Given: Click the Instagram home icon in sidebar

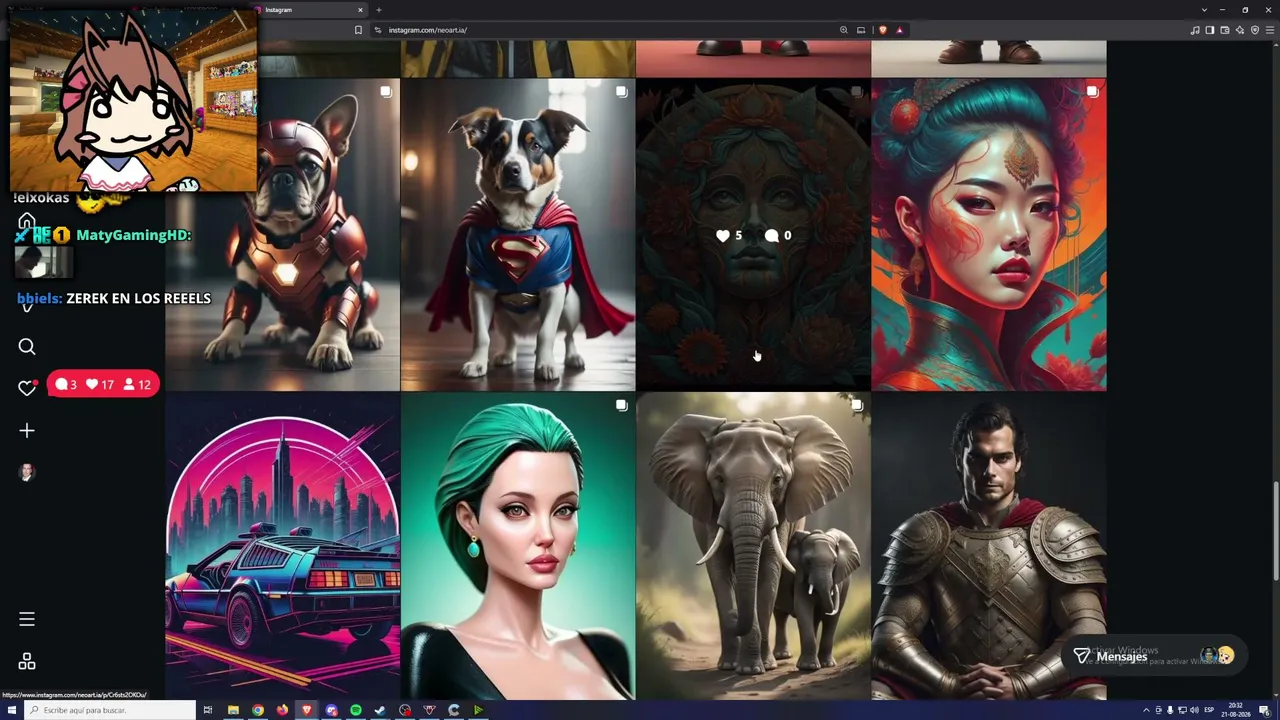Looking at the screenshot, I should coord(27,221).
